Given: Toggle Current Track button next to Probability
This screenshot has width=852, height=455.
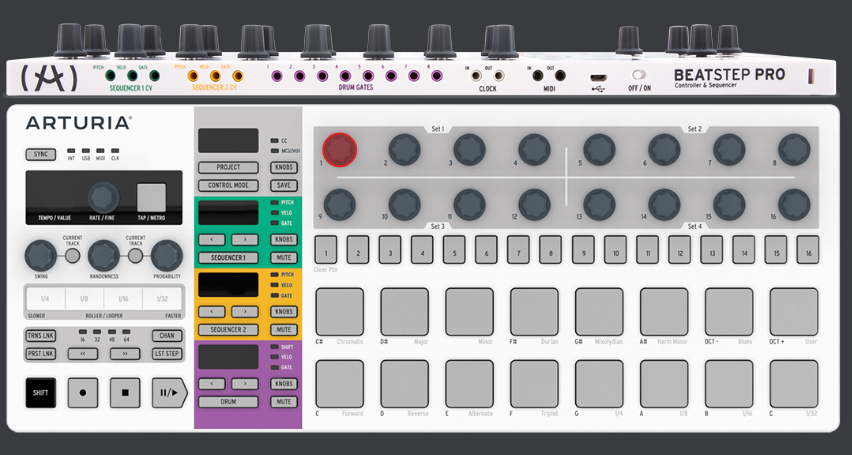Looking at the screenshot, I should pos(135,255).
